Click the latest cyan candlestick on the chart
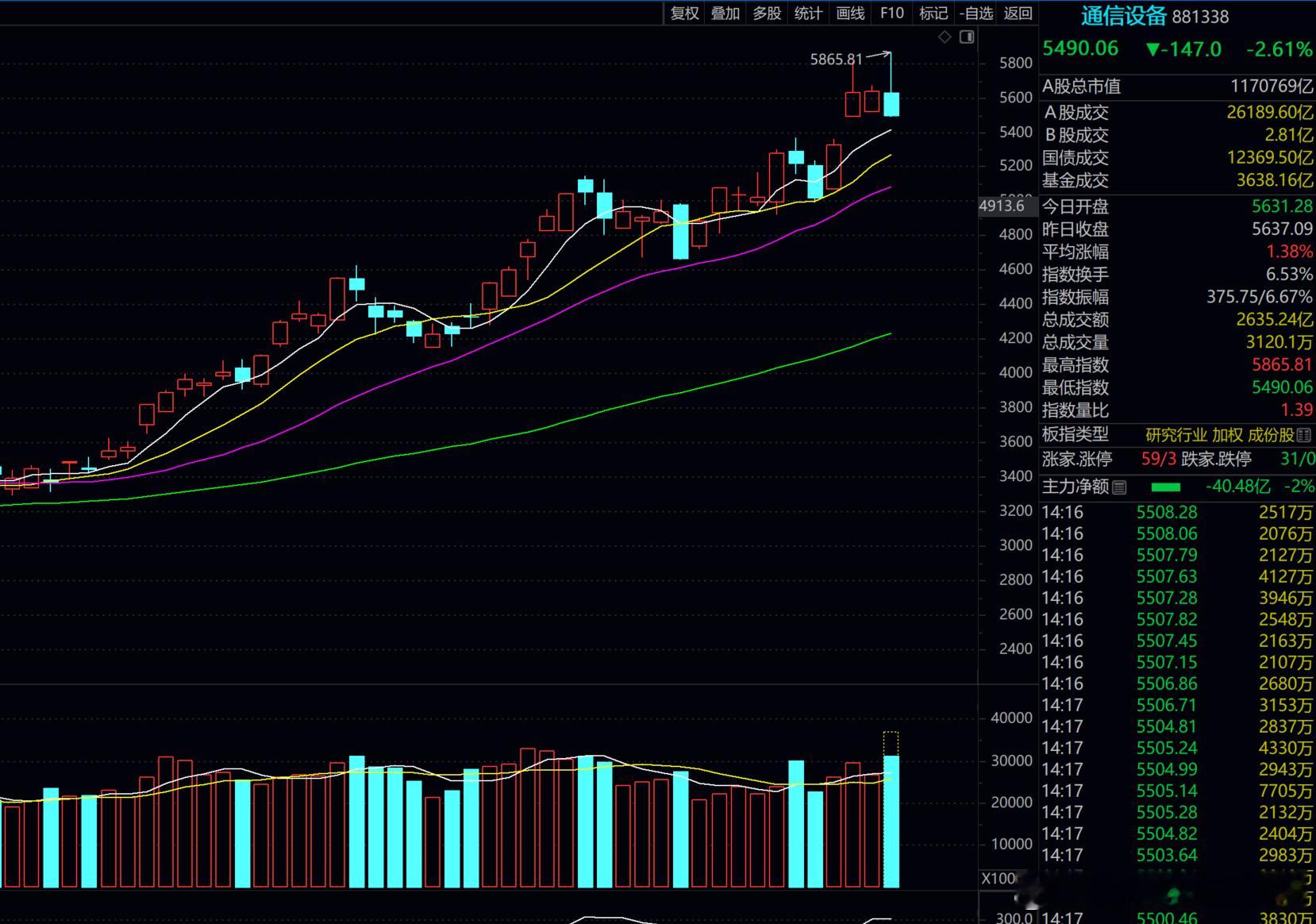1316x924 pixels. (891, 104)
